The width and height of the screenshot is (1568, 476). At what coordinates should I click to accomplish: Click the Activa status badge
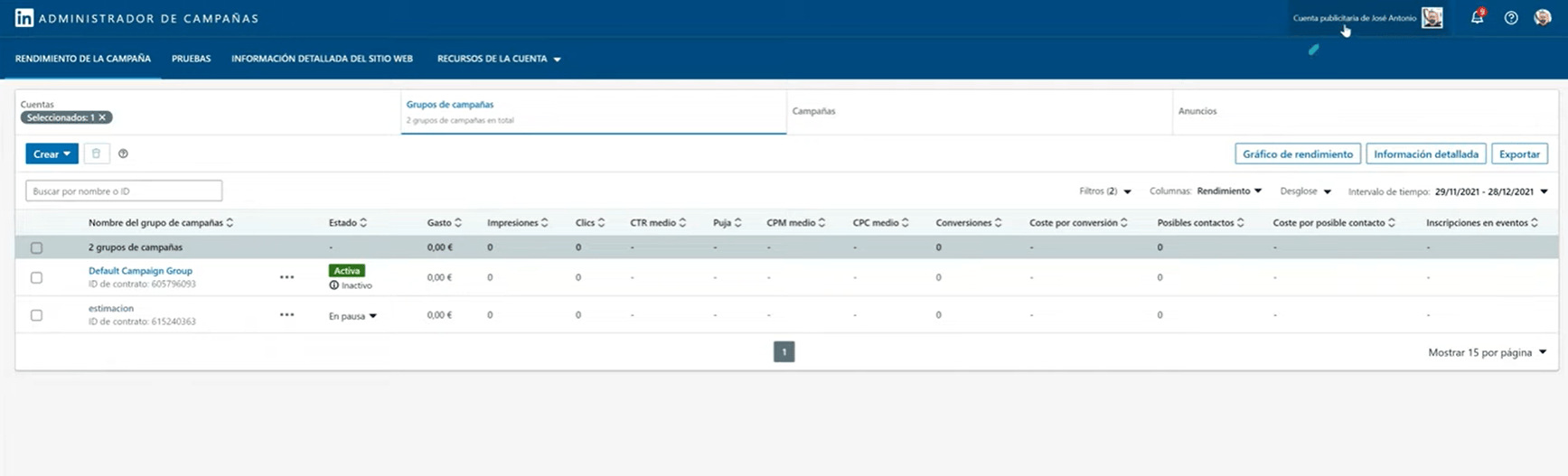(346, 271)
